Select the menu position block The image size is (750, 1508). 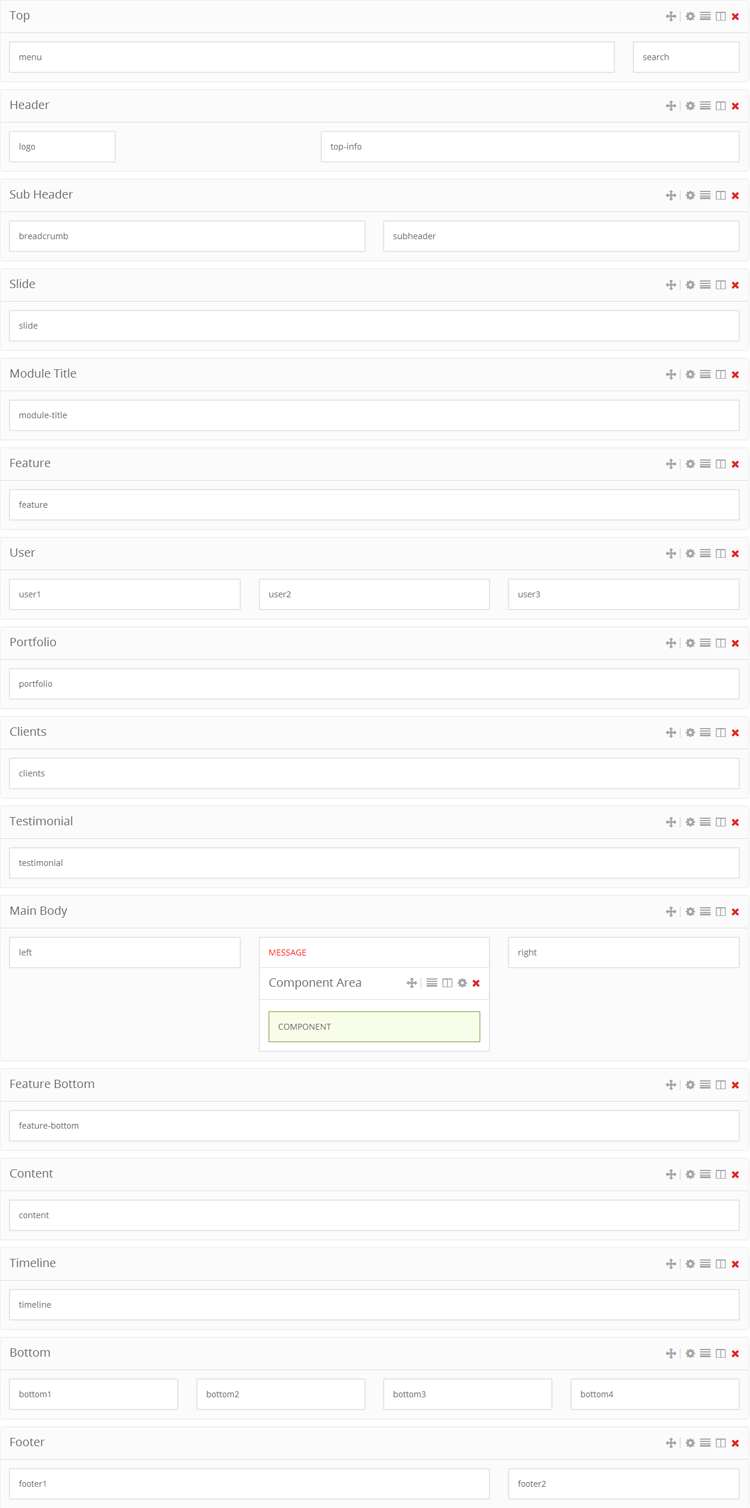point(311,57)
